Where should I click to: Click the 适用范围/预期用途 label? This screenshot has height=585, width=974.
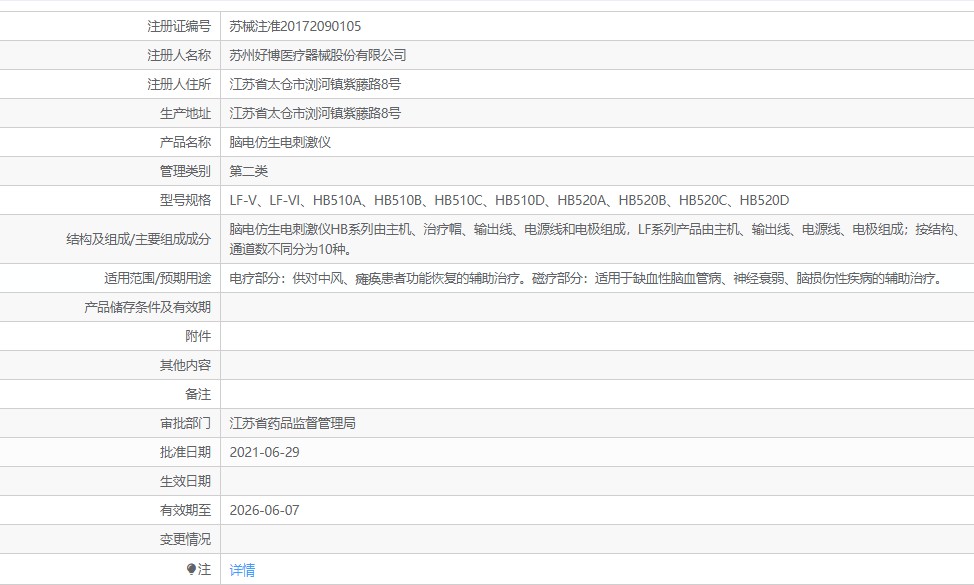[157, 278]
